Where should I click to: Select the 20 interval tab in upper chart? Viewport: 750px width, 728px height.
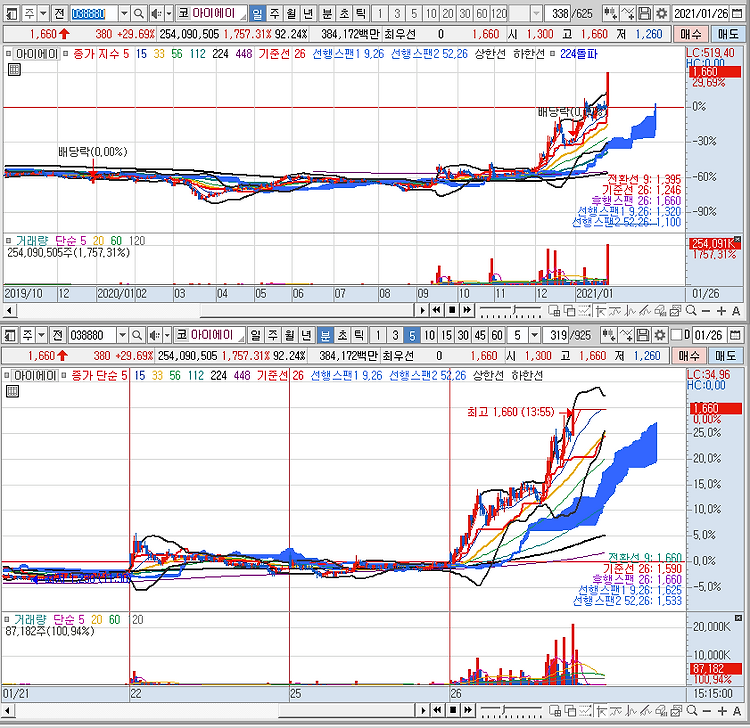(x=448, y=13)
